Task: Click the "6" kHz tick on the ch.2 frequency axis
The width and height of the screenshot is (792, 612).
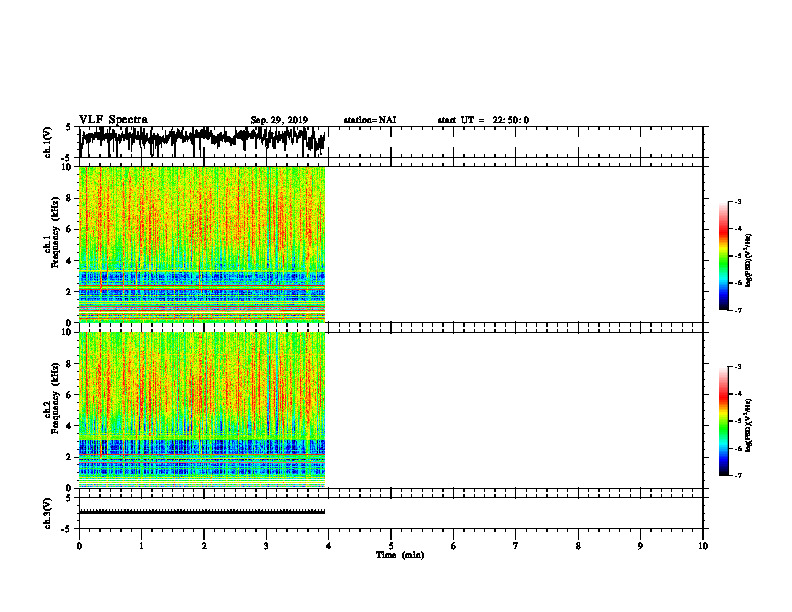Action: (69, 395)
